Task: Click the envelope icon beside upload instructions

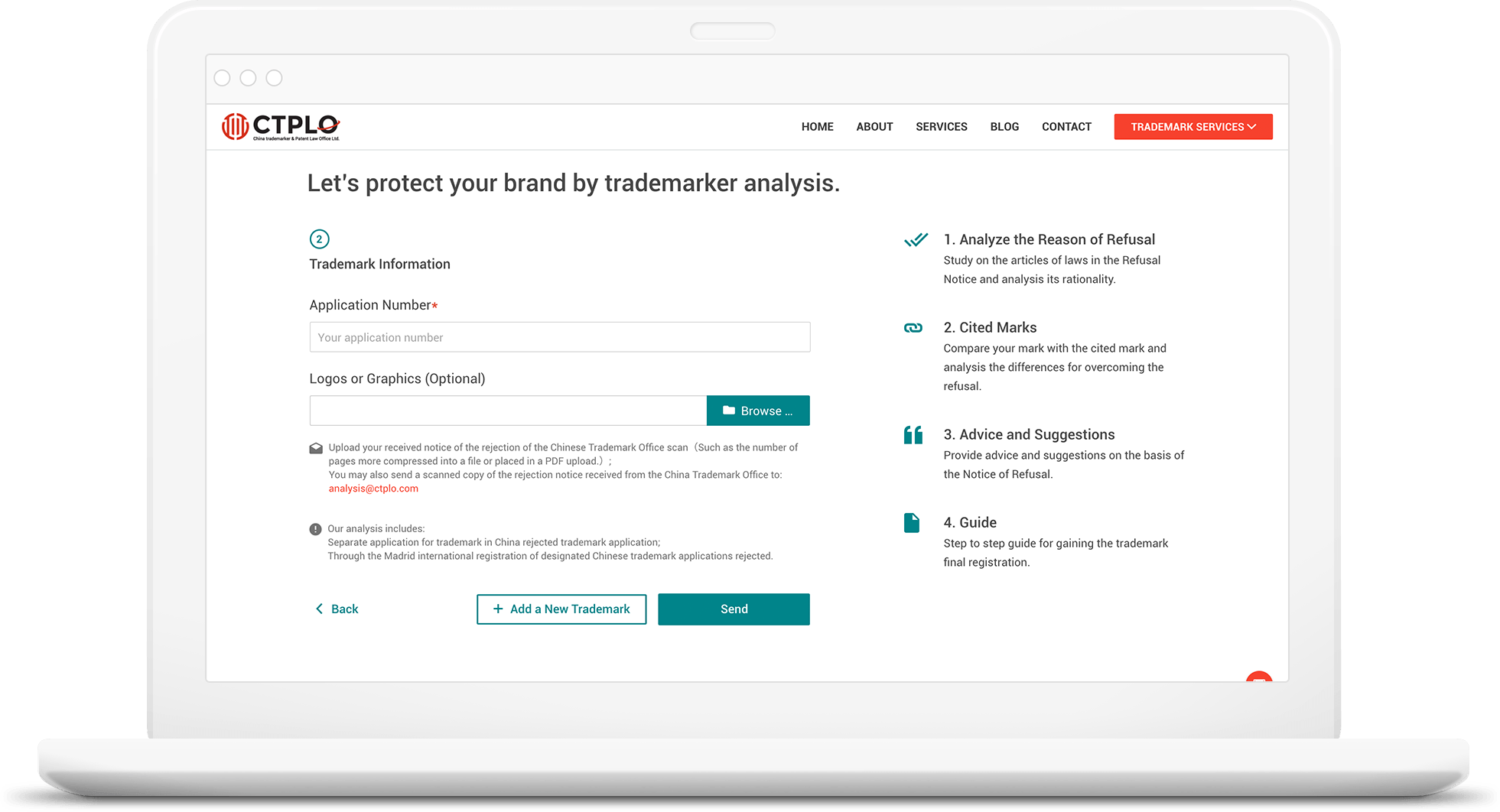Action: coord(316,449)
